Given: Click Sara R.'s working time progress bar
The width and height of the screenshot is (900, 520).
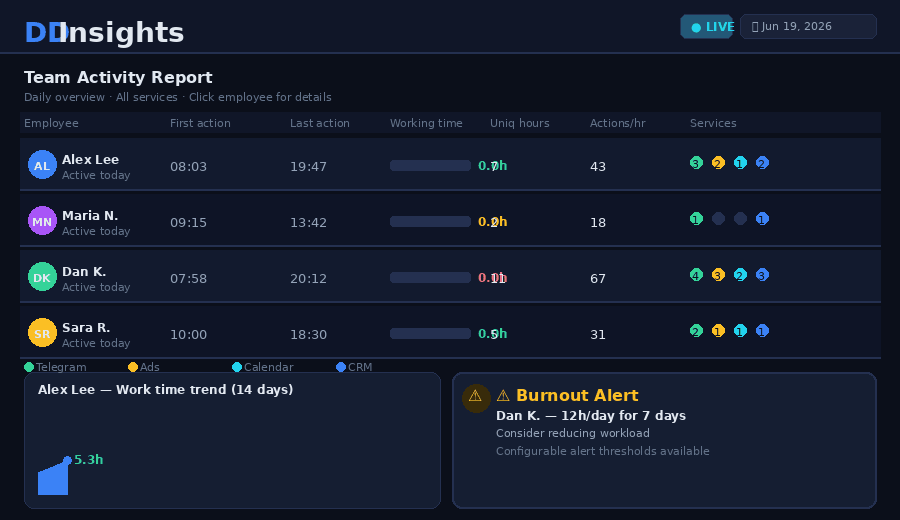Looking at the screenshot, I should [430, 333].
